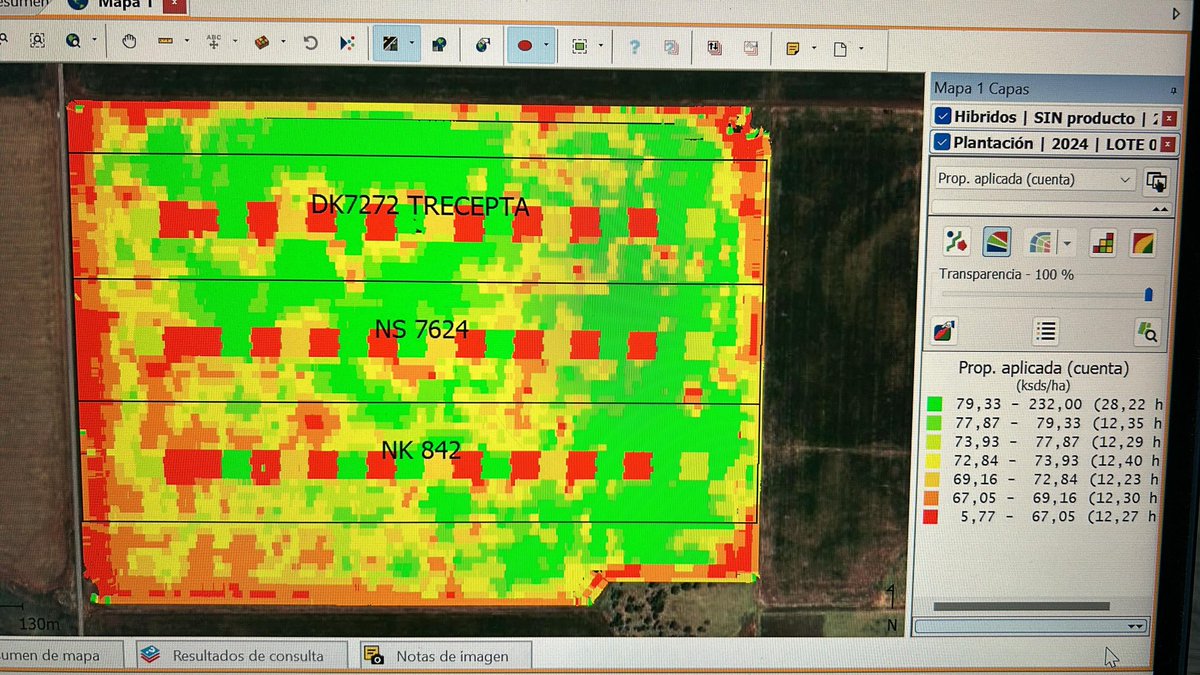Select the zoom extents magnifier-frame tool
This screenshot has height=675, width=1200.
[x=37, y=41]
